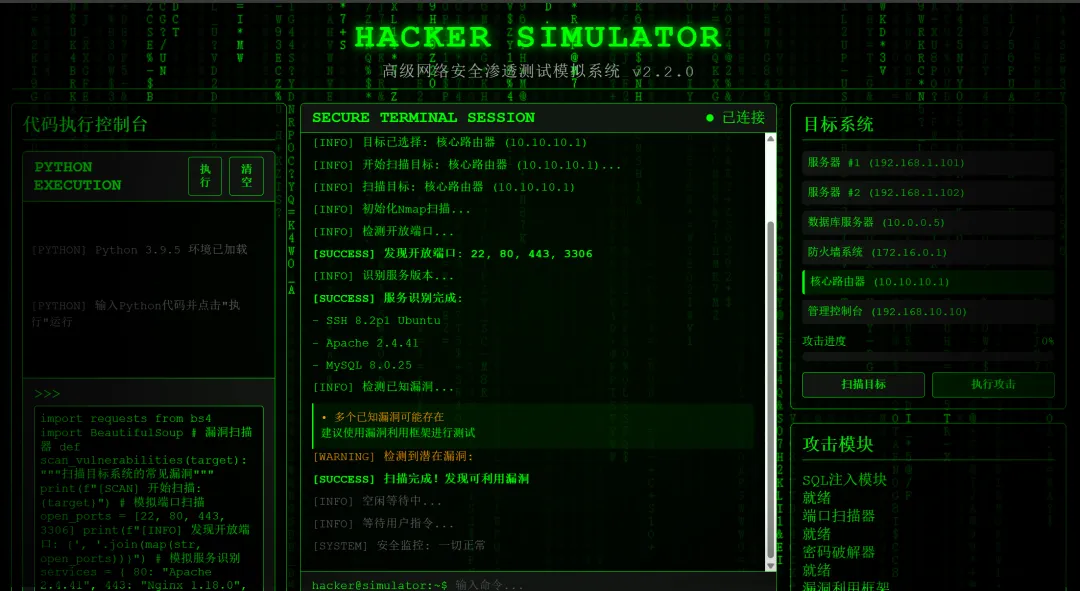Click the 执行攻击 attack button
This screenshot has height=591, width=1080.
(993, 384)
